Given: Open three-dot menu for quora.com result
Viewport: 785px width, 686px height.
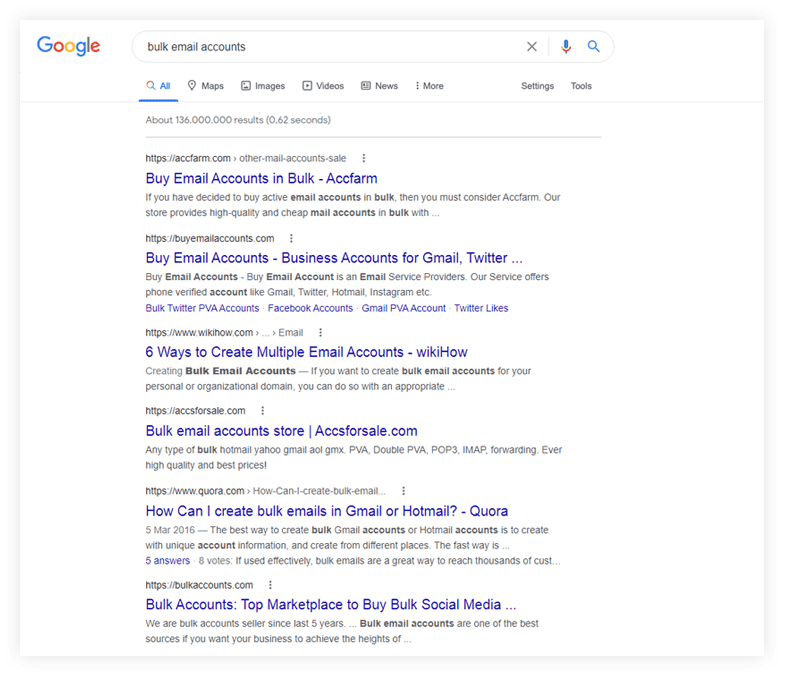Looking at the screenshot, I should pyautogui.click(x=403, y=491).
